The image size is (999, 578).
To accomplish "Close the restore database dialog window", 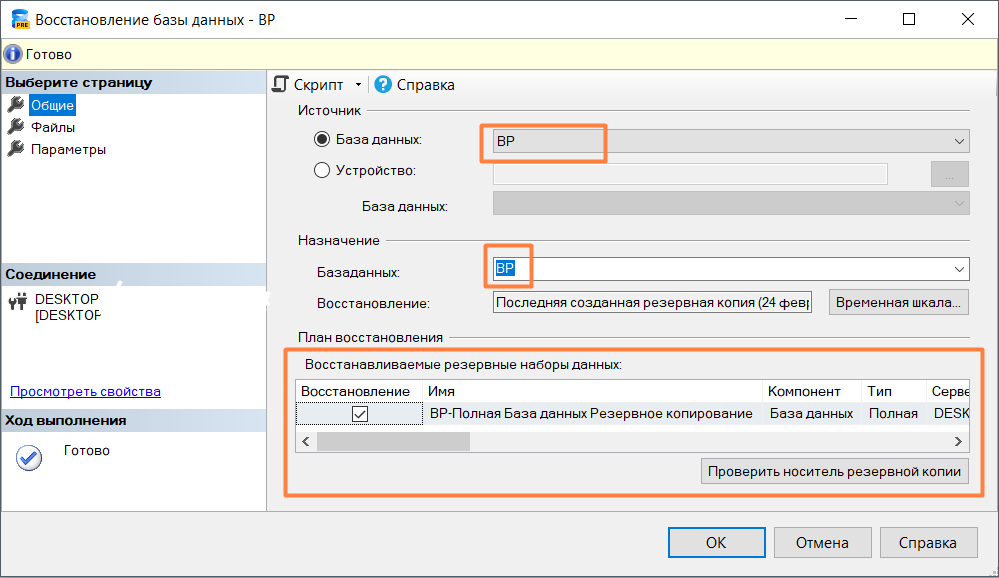I will [x=968, y=20].
